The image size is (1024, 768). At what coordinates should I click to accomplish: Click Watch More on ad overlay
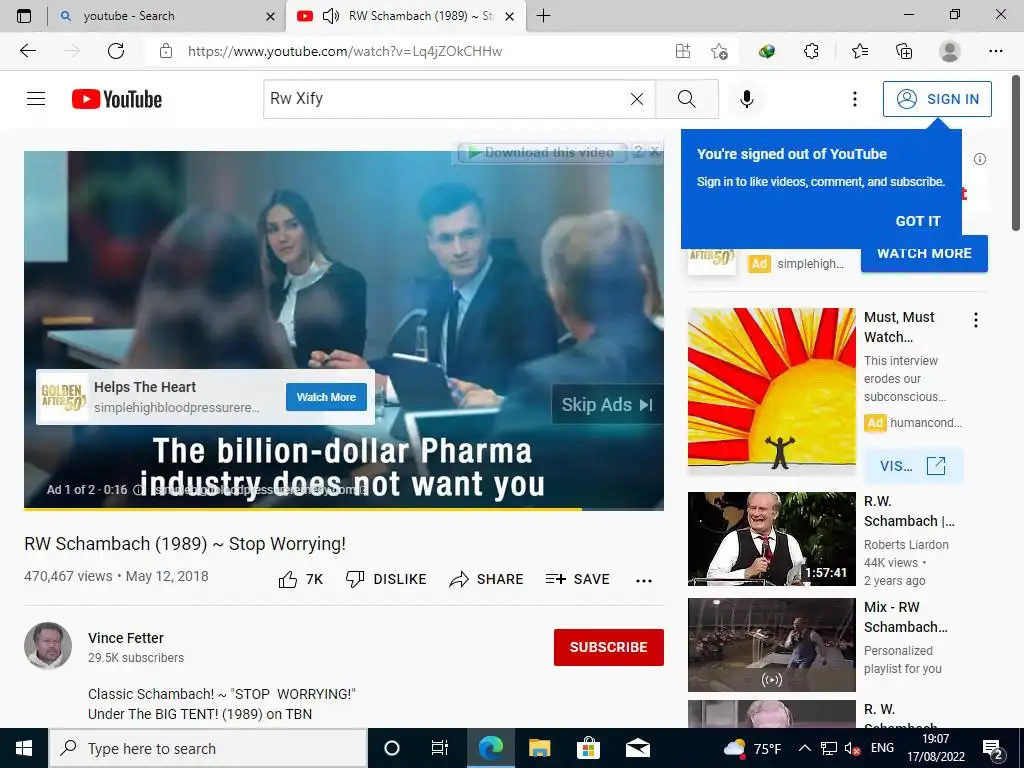tap(326, 397)
